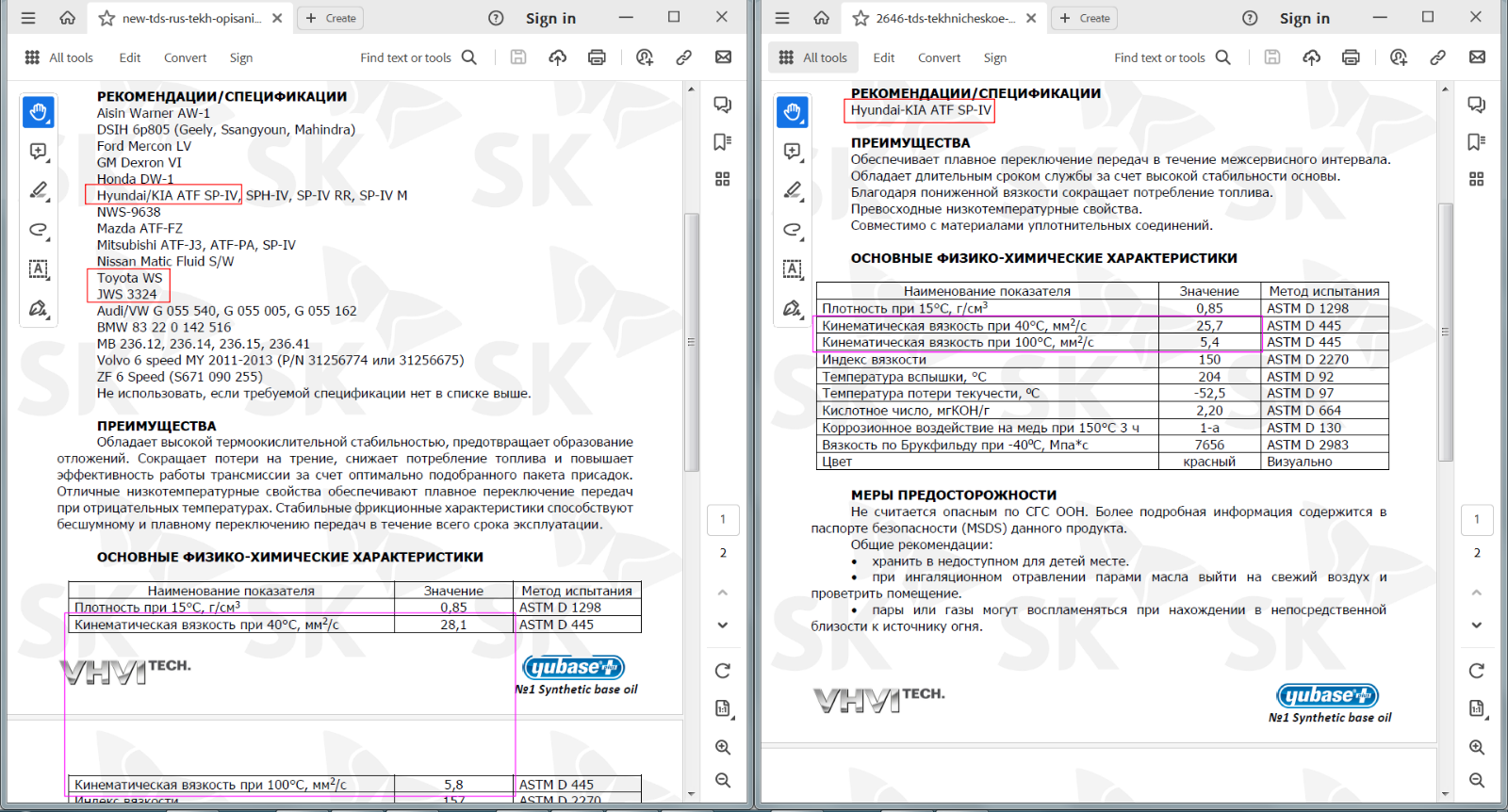Click Save icon in left window

518,57
